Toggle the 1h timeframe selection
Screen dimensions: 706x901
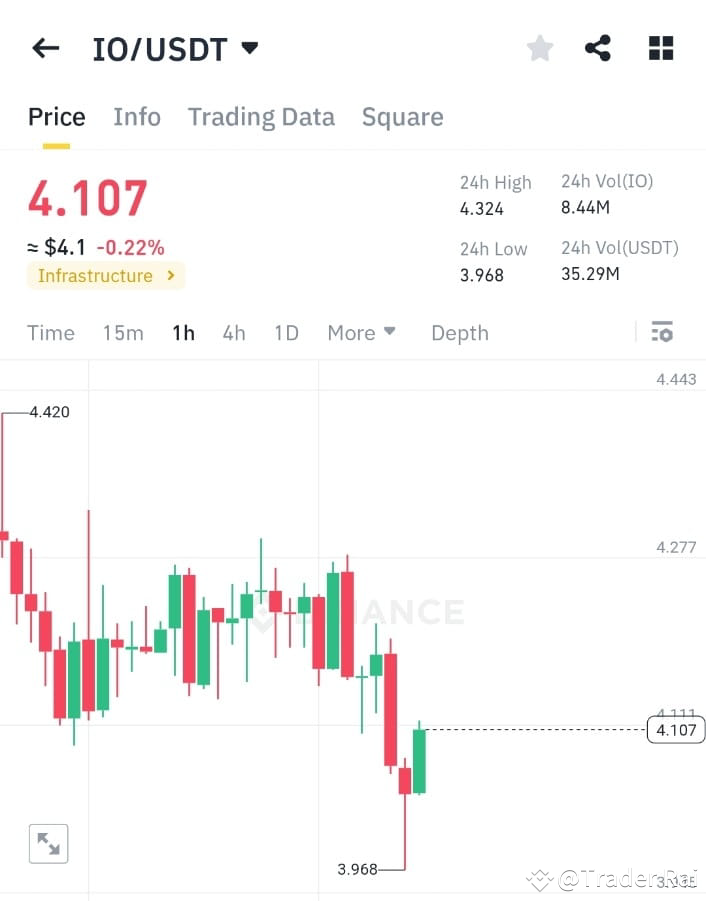183,333
